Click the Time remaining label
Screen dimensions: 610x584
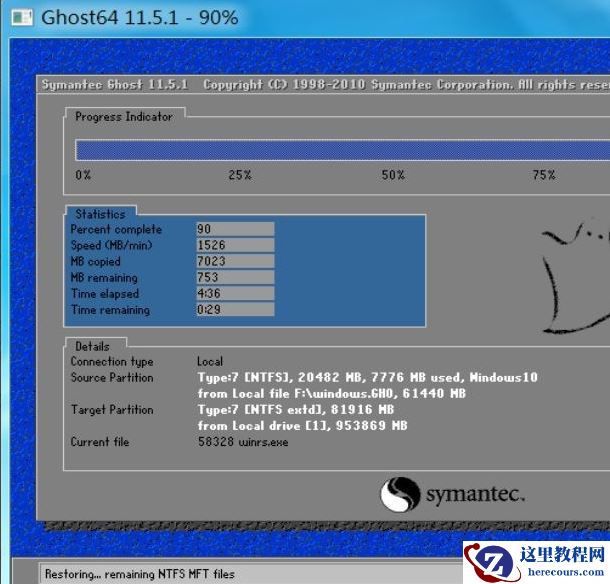pyautogui.click(x=110, y=310)
